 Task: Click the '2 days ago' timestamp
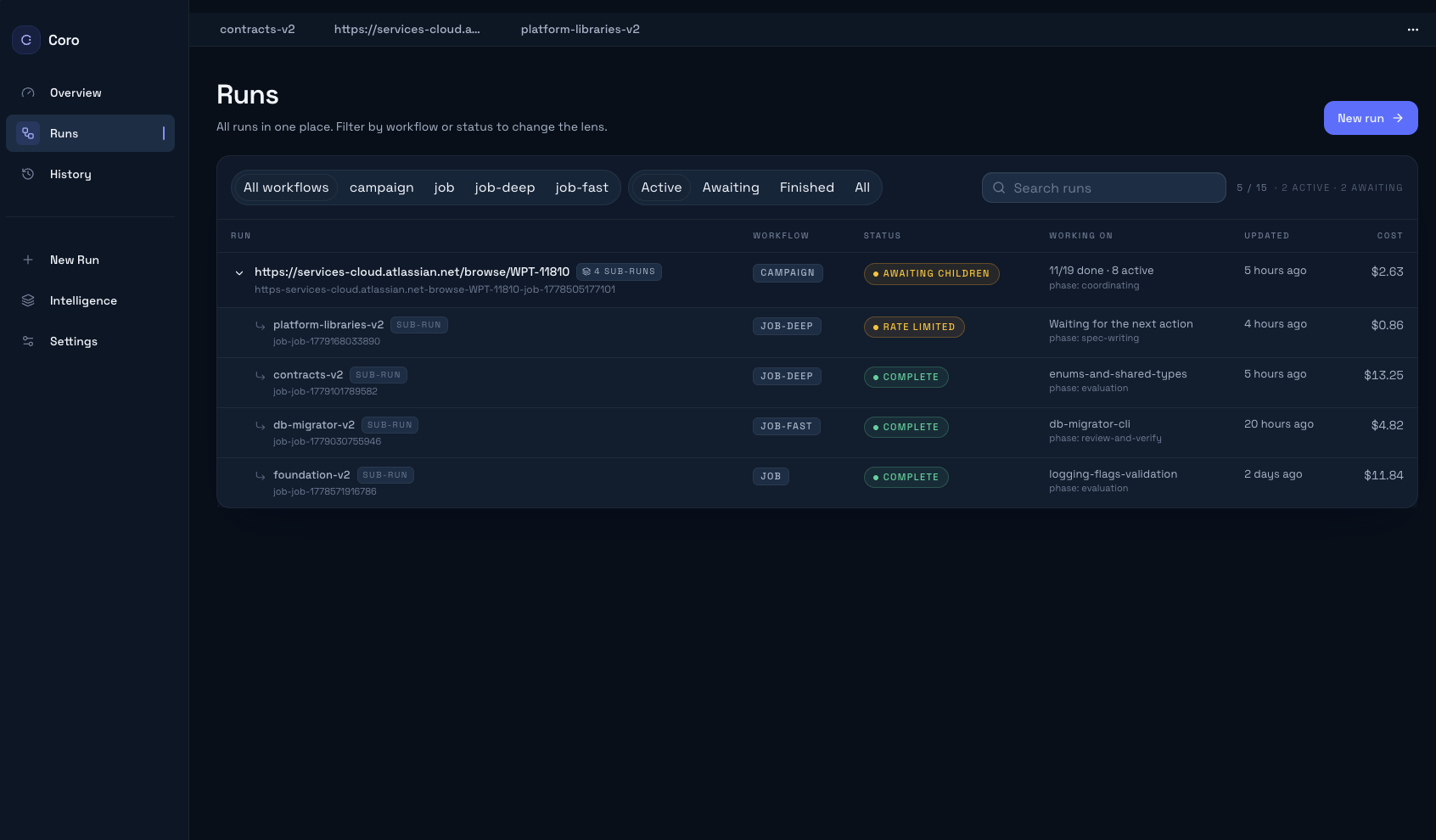coord(1273,473)
